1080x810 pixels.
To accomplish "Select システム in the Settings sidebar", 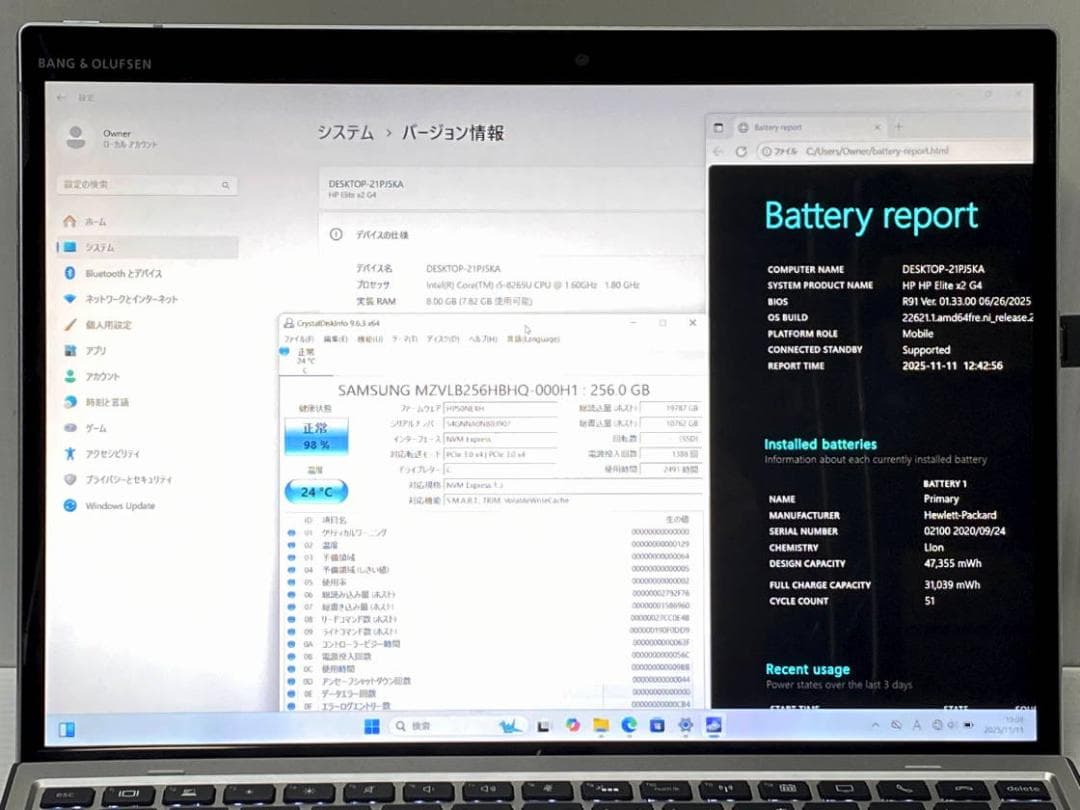I will point(98,247).
